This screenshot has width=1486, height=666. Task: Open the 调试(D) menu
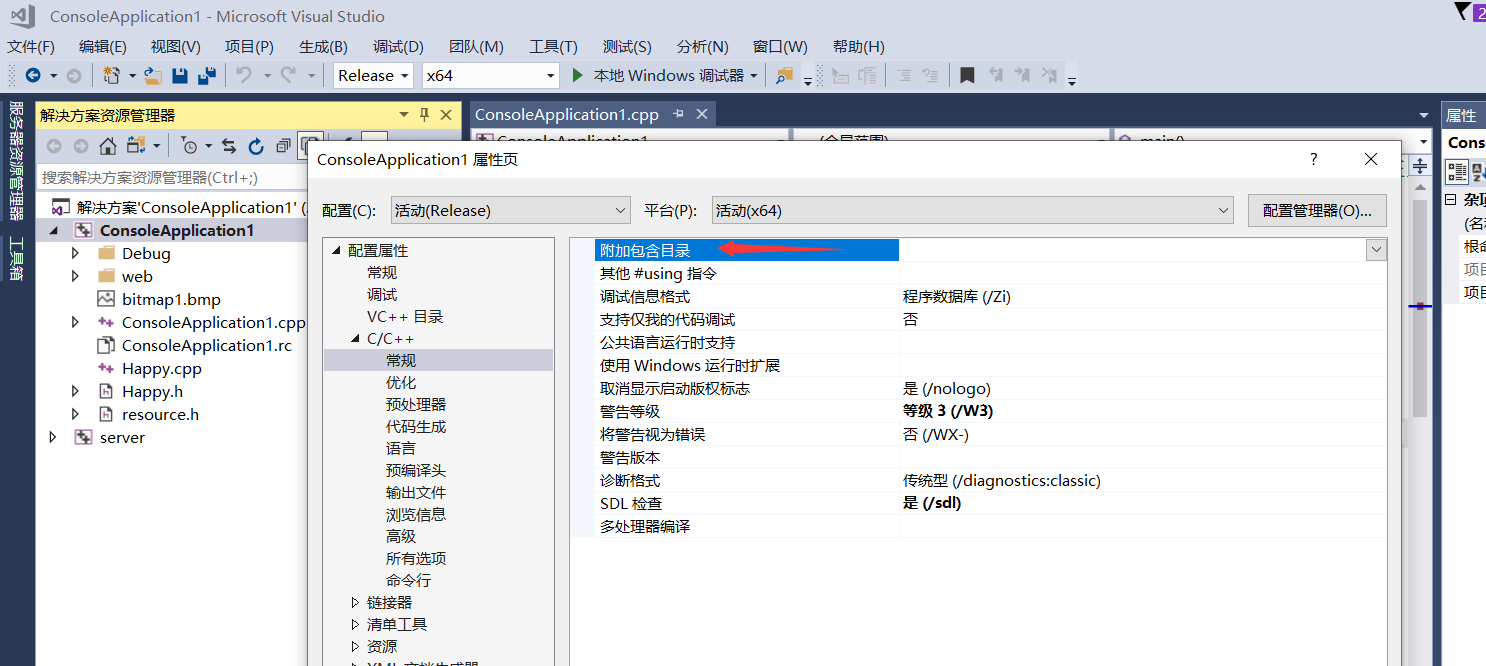tap(398, 47)
